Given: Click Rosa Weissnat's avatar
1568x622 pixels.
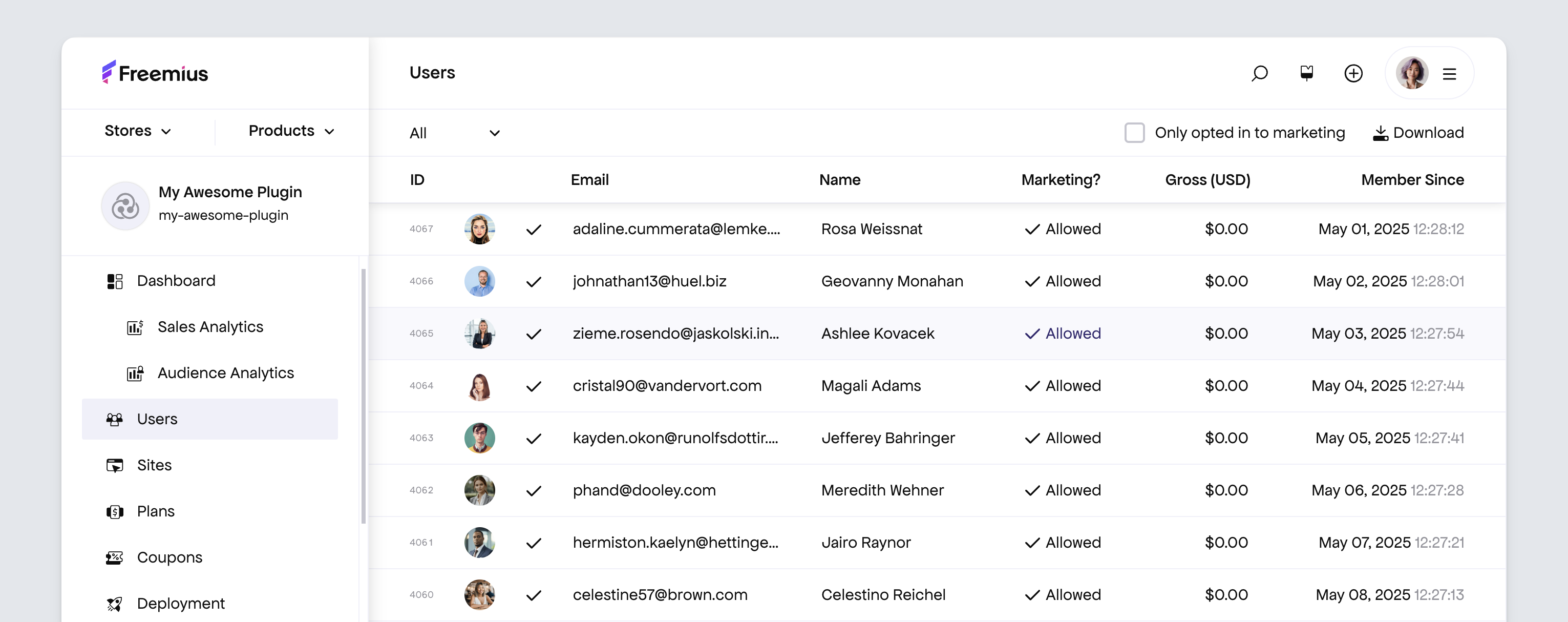Looking at the screenshot, I should tap(480, 229).
